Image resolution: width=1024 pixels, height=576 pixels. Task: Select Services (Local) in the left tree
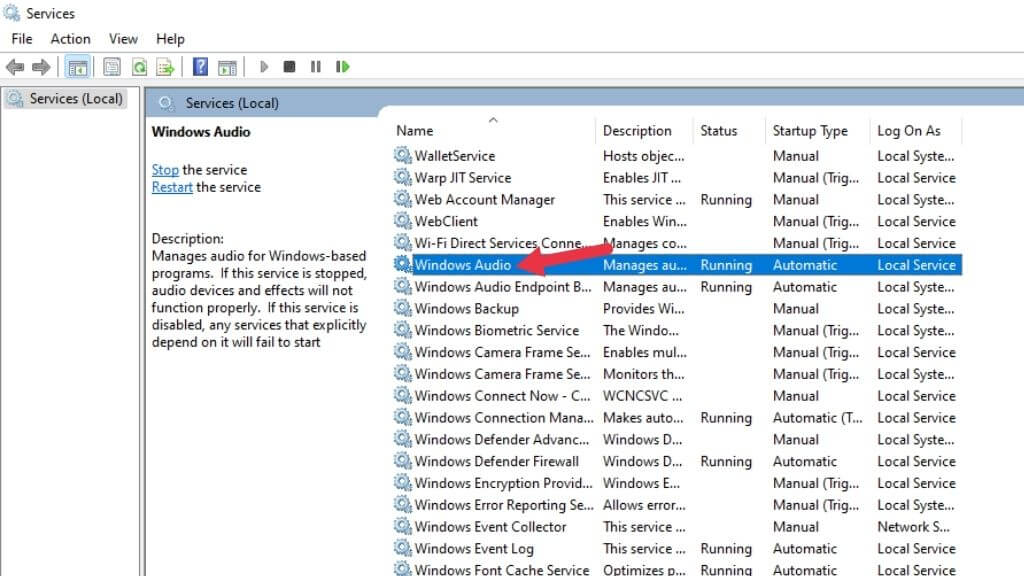[x=75, y=99]
